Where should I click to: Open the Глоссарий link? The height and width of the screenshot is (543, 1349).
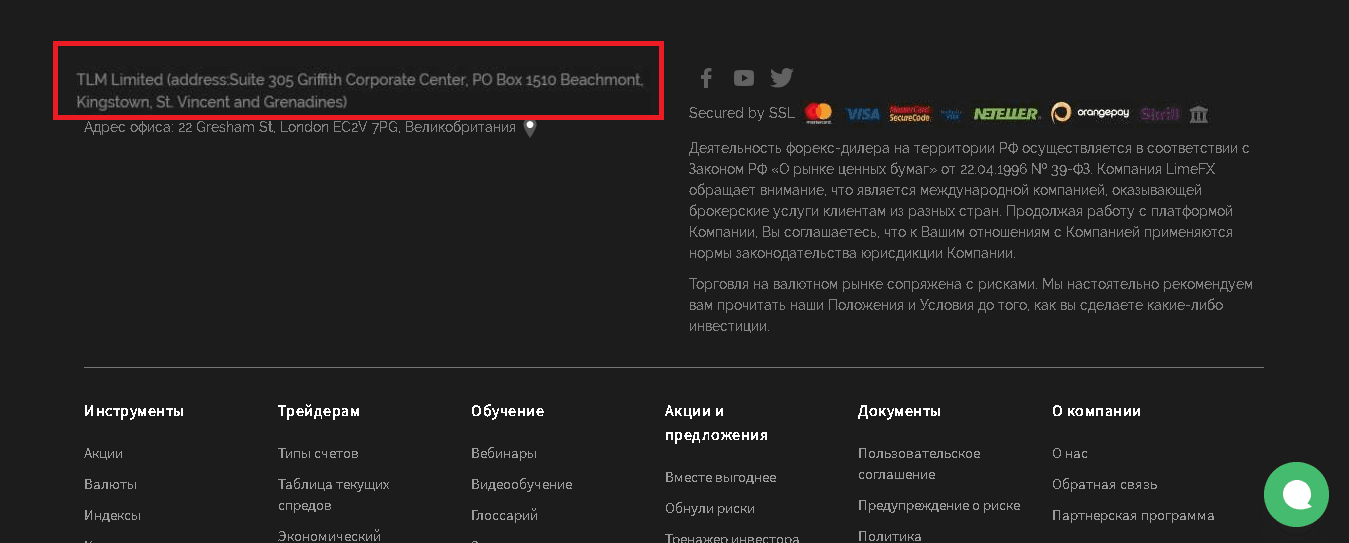505,515
